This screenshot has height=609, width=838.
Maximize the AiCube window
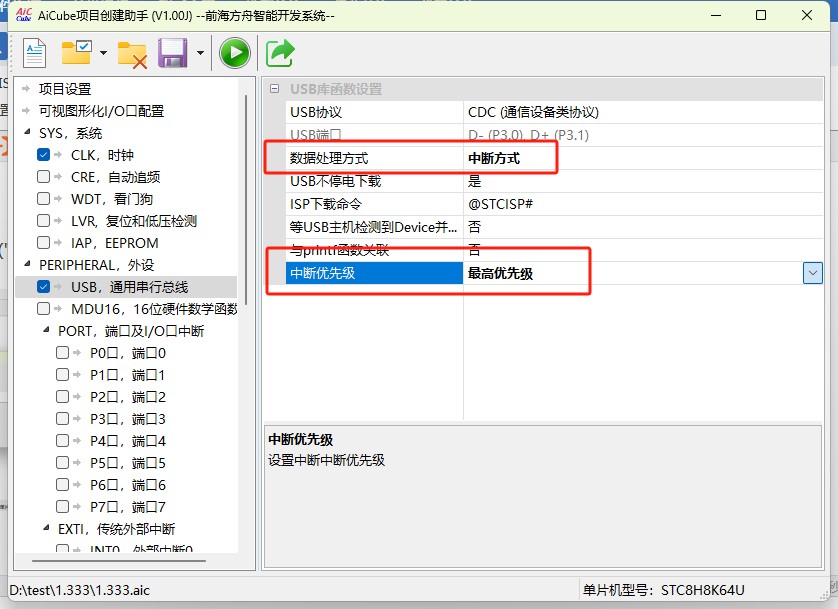tap(761, 15)
